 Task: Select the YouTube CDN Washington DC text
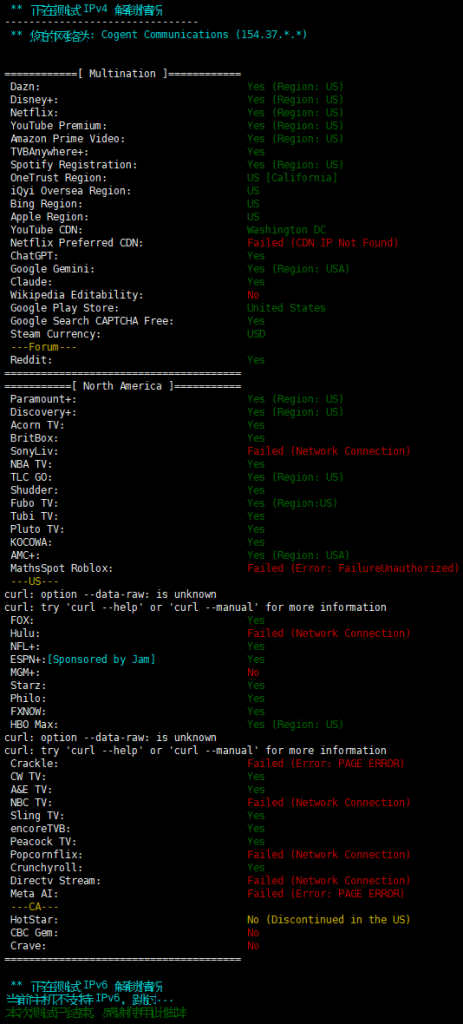tap(286, 230)
